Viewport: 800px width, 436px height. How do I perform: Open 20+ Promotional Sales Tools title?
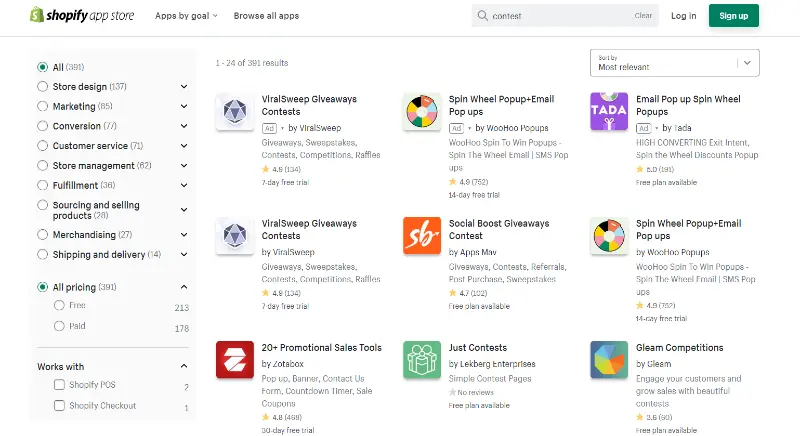pos(321,348)
